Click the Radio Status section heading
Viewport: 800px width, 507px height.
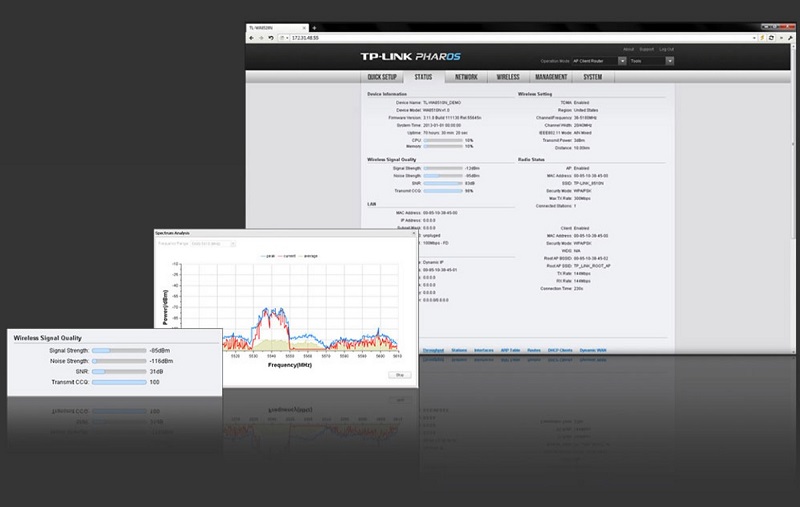click(531, 160)
